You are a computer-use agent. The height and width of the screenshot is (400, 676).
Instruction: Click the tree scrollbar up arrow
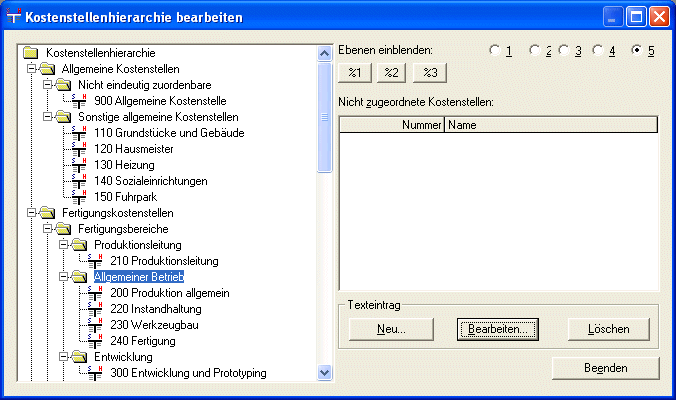[x=325, y=53]
